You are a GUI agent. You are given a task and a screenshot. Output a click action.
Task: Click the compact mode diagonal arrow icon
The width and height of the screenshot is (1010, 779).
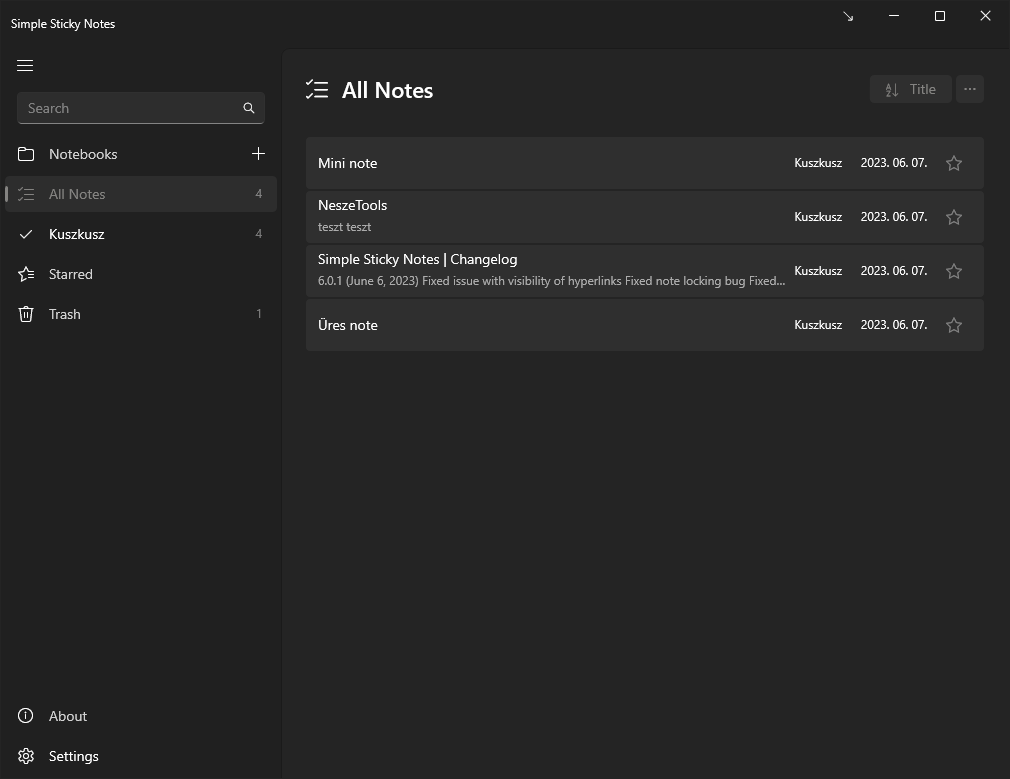(848, 16)
